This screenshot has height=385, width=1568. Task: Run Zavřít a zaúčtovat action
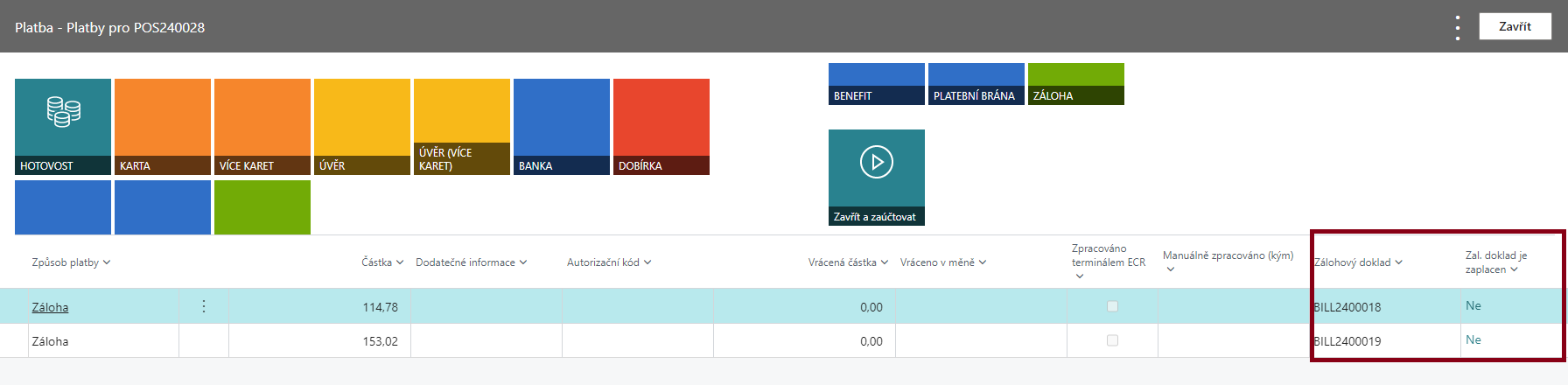(877, 178)
